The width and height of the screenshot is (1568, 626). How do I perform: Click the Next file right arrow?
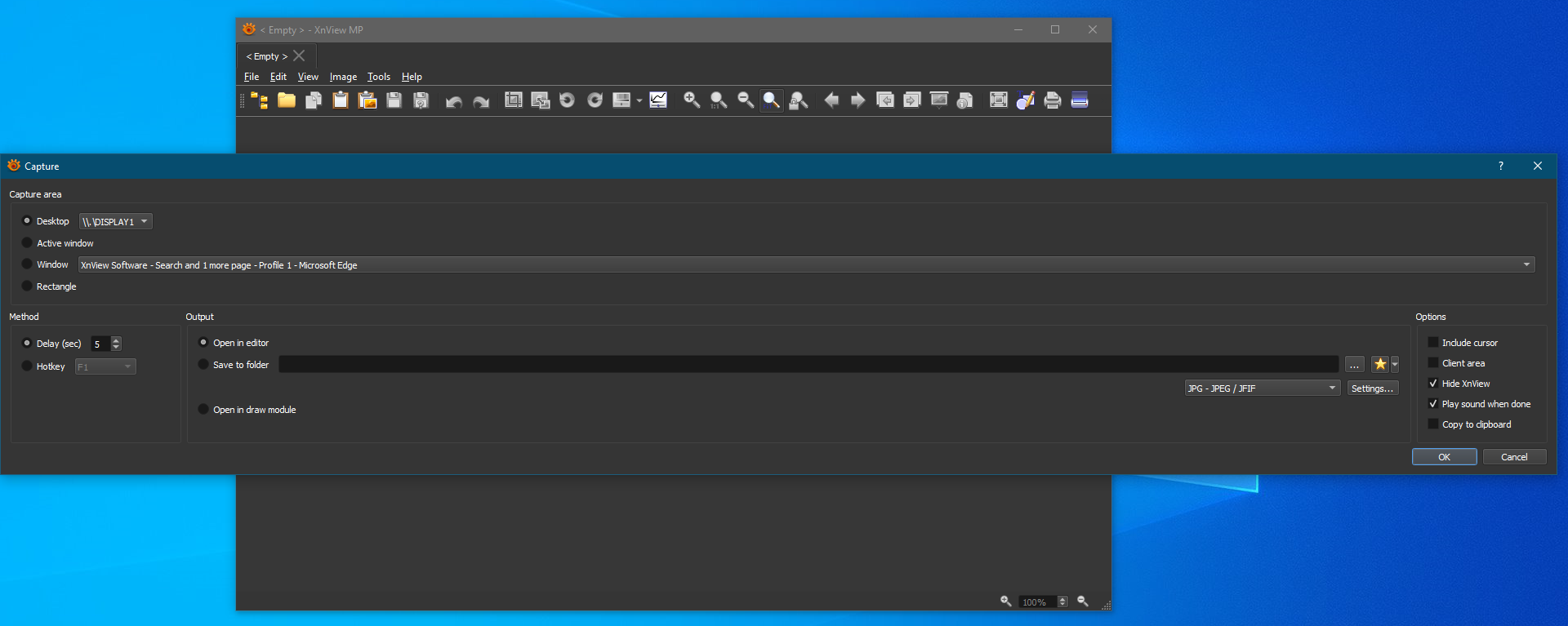(858, 100)
